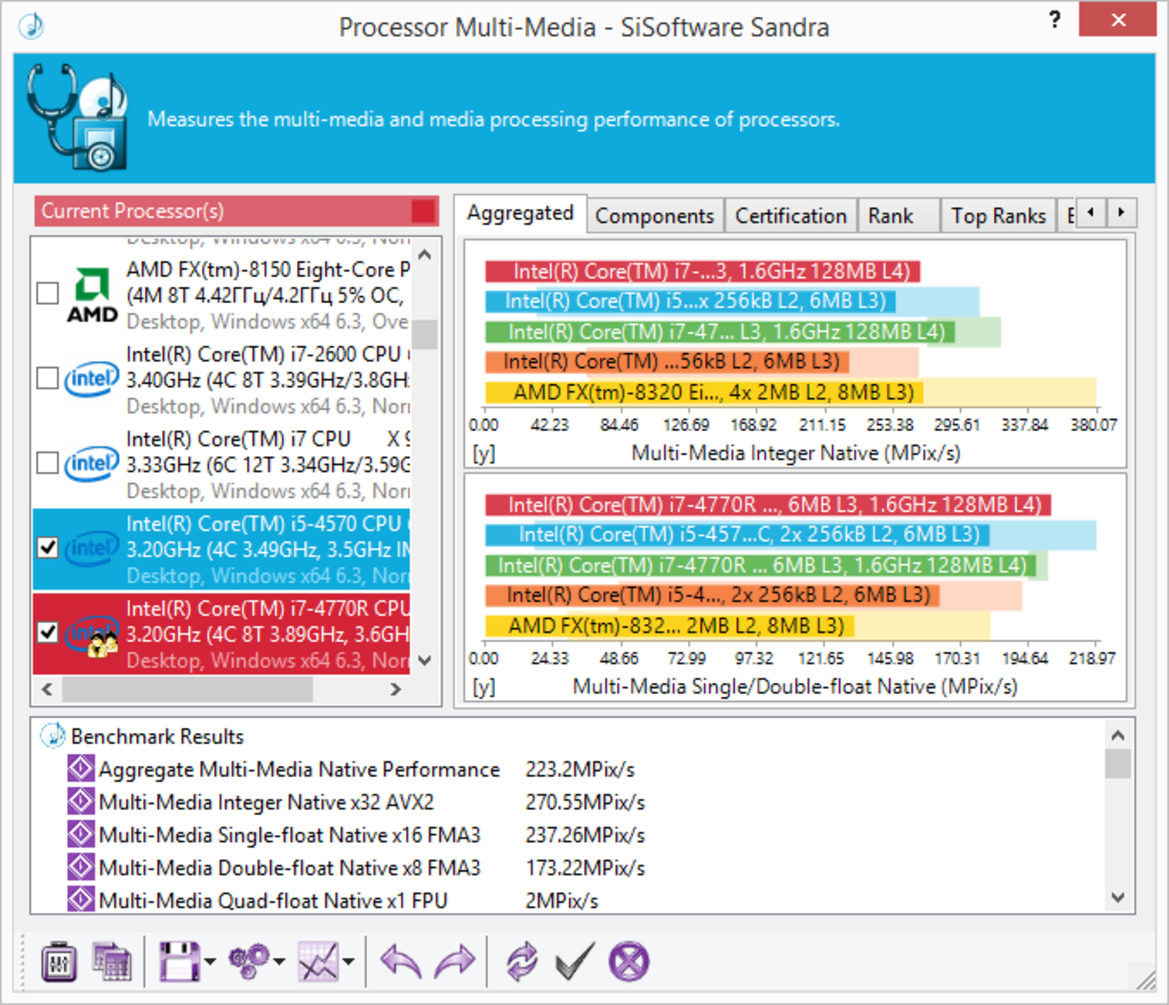Click the [y] axis toggle of Single/Double-float chart
This screenshot has width=1169, height=1005.
484,687
